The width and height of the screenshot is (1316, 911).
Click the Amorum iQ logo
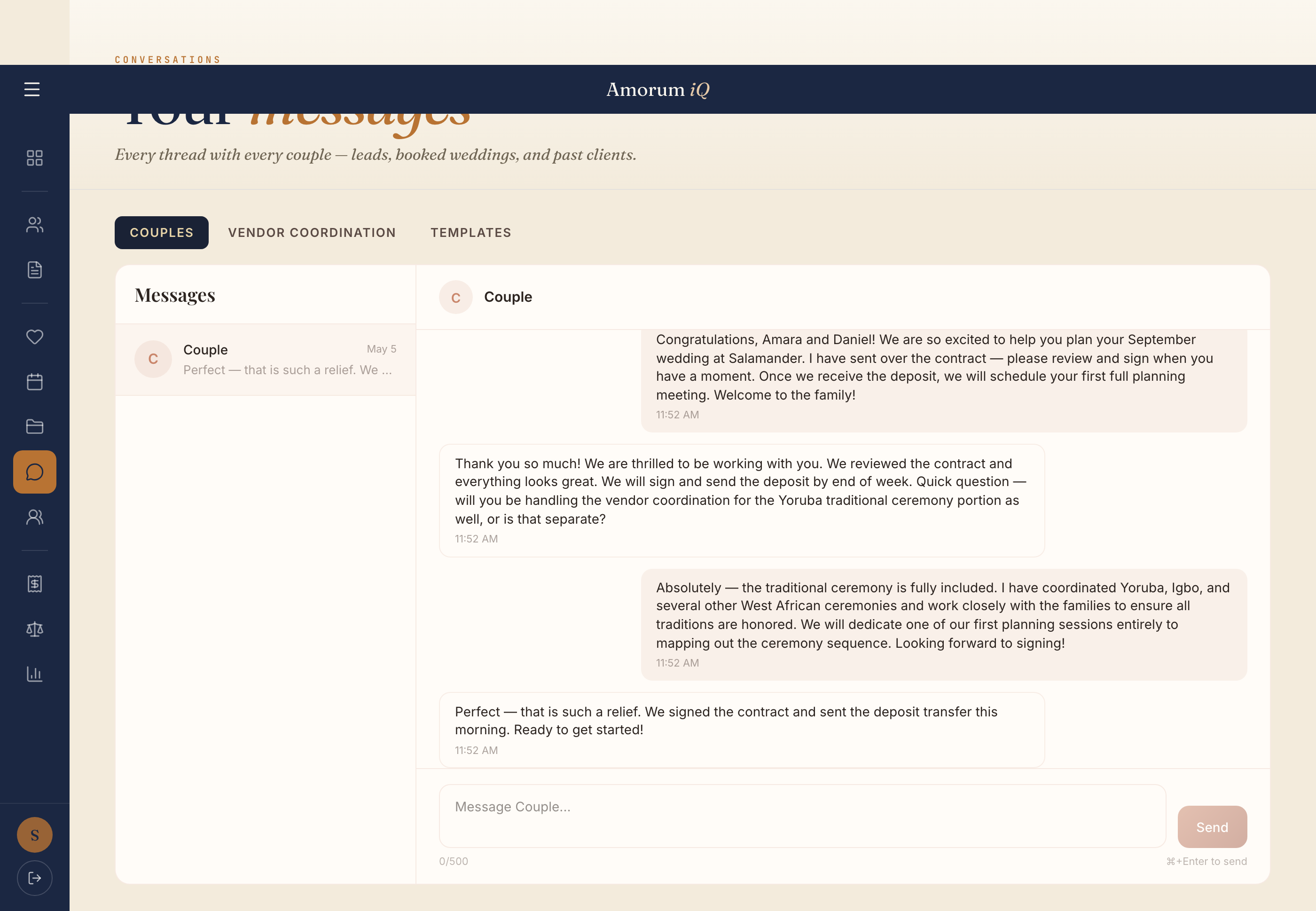tap(658, 90)
